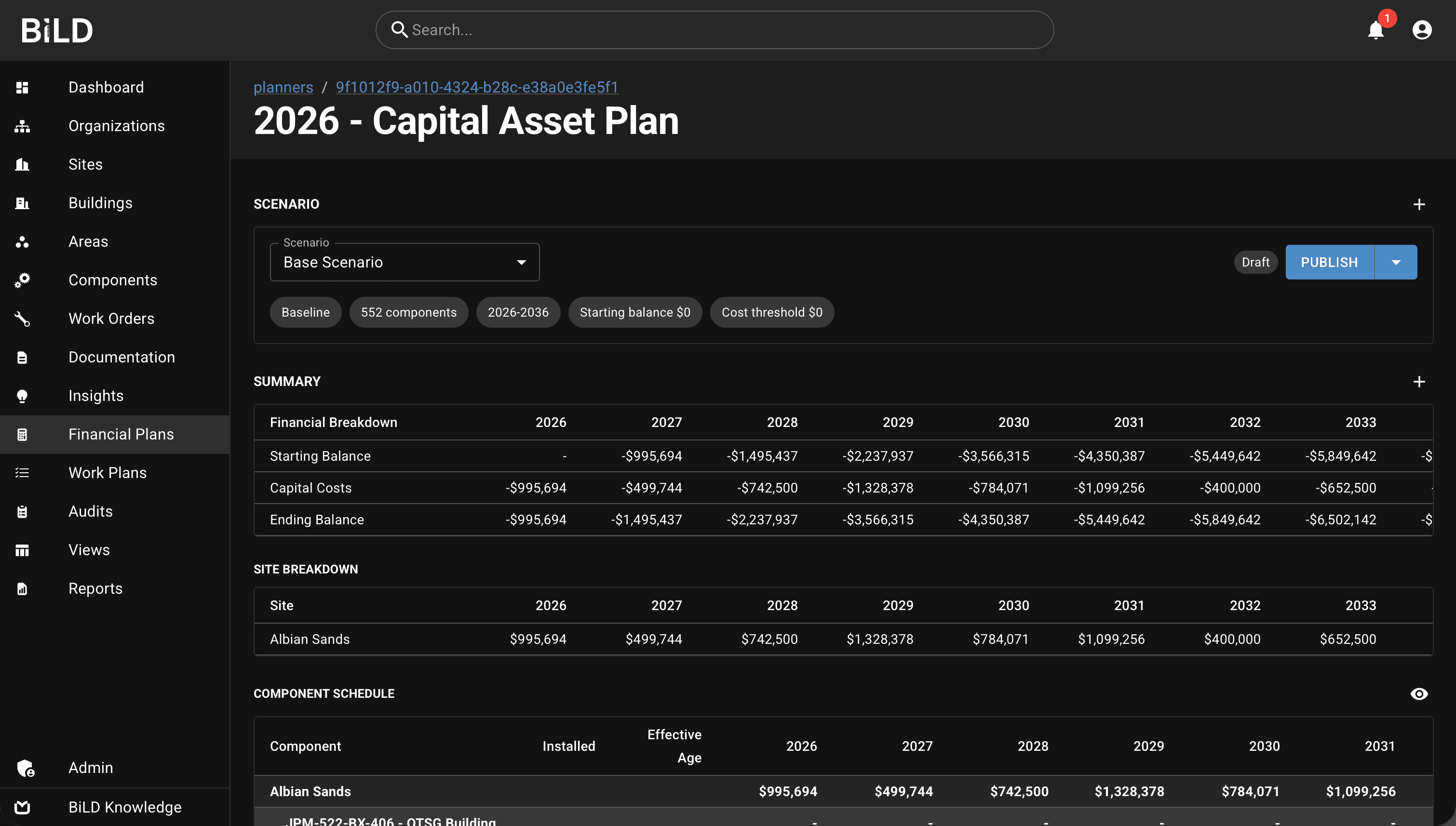Open Dashboard from the sidebar

pyautogui.click(x=115, y=87)
